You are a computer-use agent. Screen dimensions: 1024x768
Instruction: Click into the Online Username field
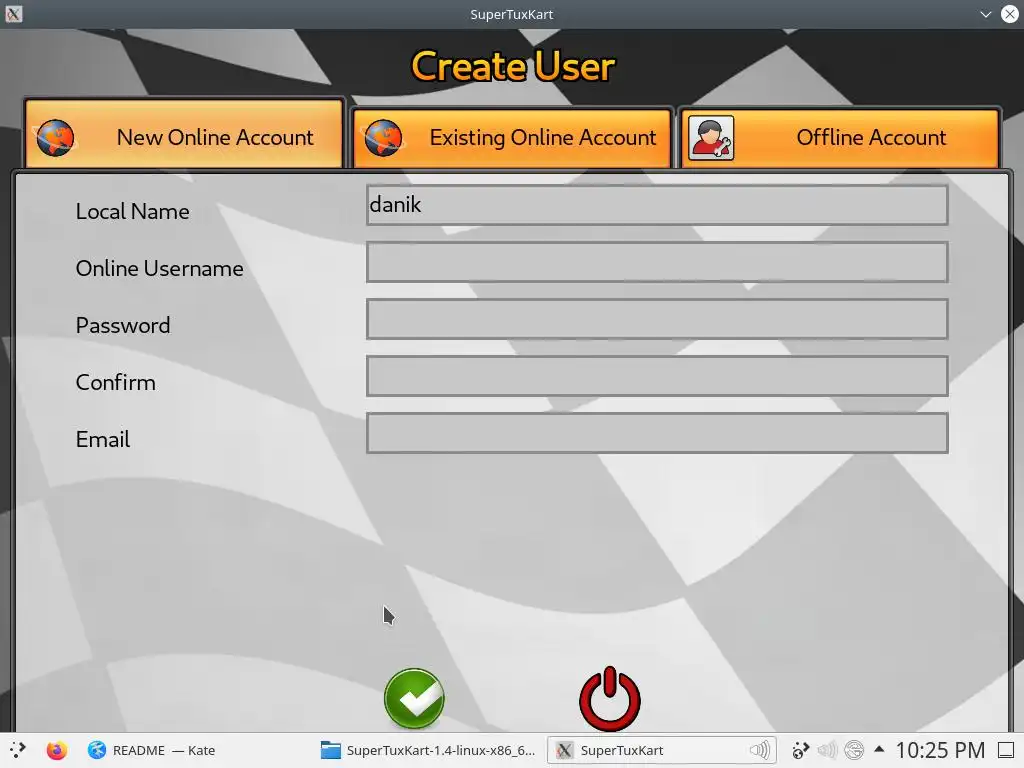657,262
